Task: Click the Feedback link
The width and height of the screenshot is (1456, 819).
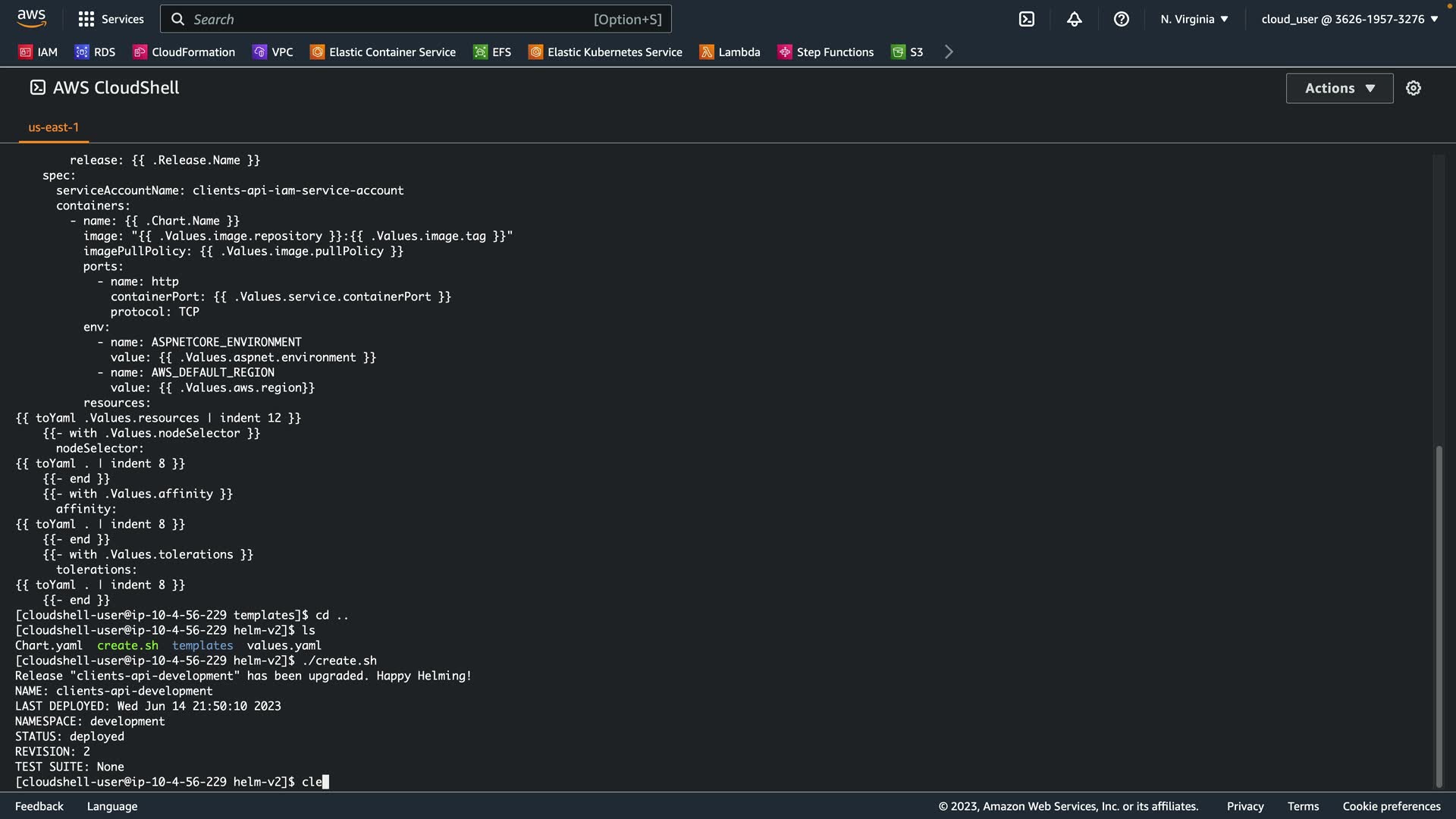Action: click(39, 806)
